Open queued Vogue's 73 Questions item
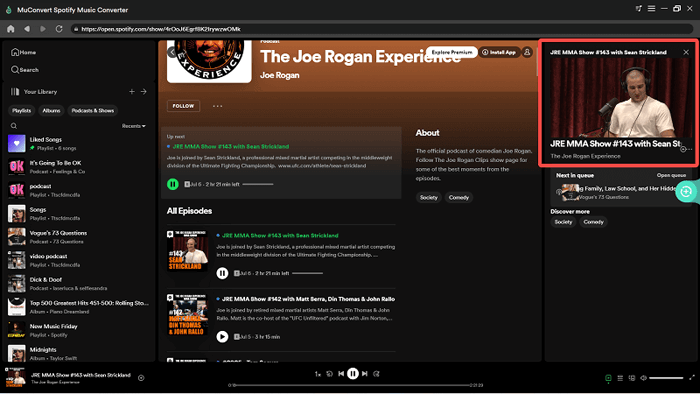Viewport: 700px width, 394px height. 621,192
